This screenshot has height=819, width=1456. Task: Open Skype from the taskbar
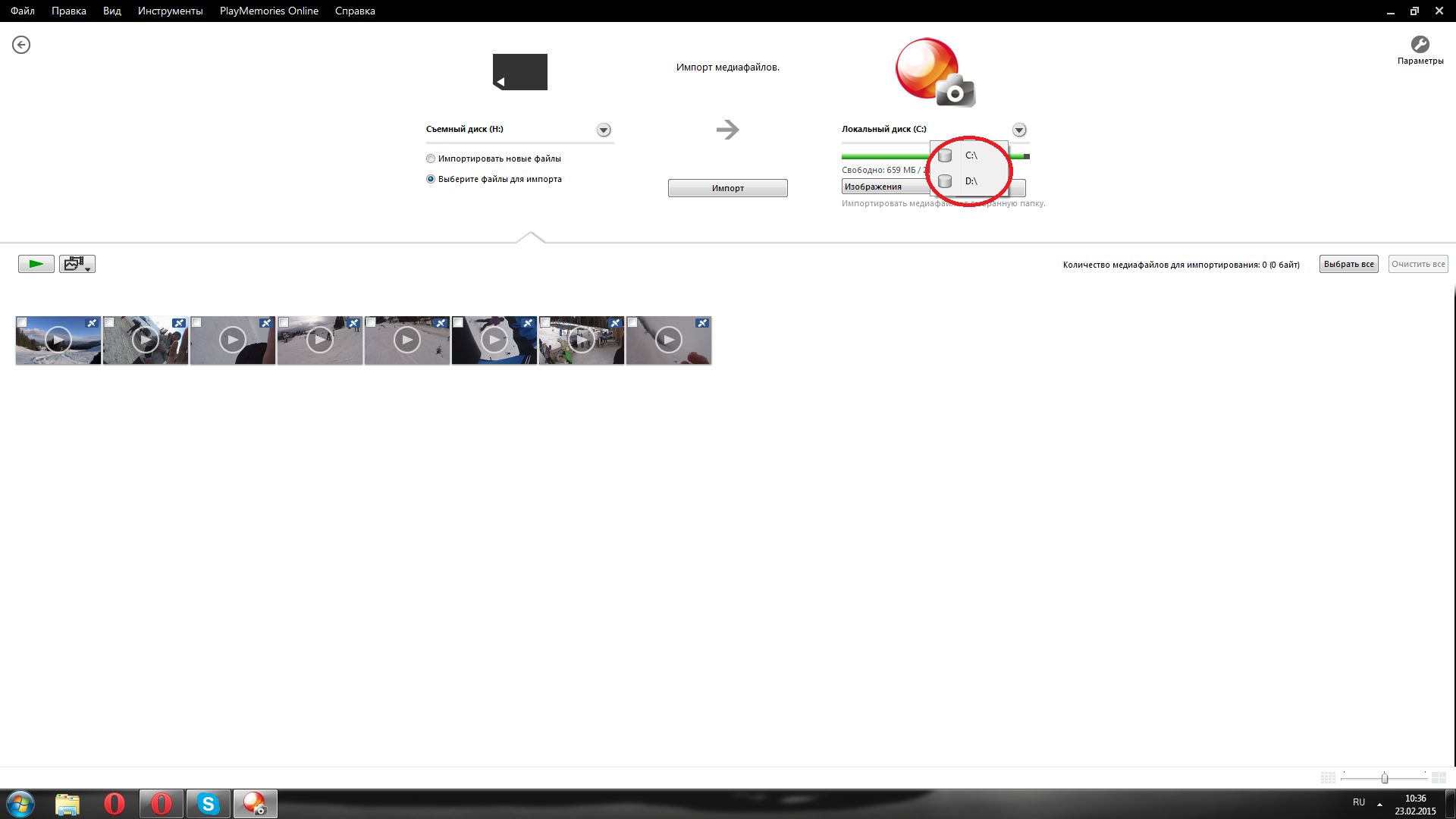point(208,803)
